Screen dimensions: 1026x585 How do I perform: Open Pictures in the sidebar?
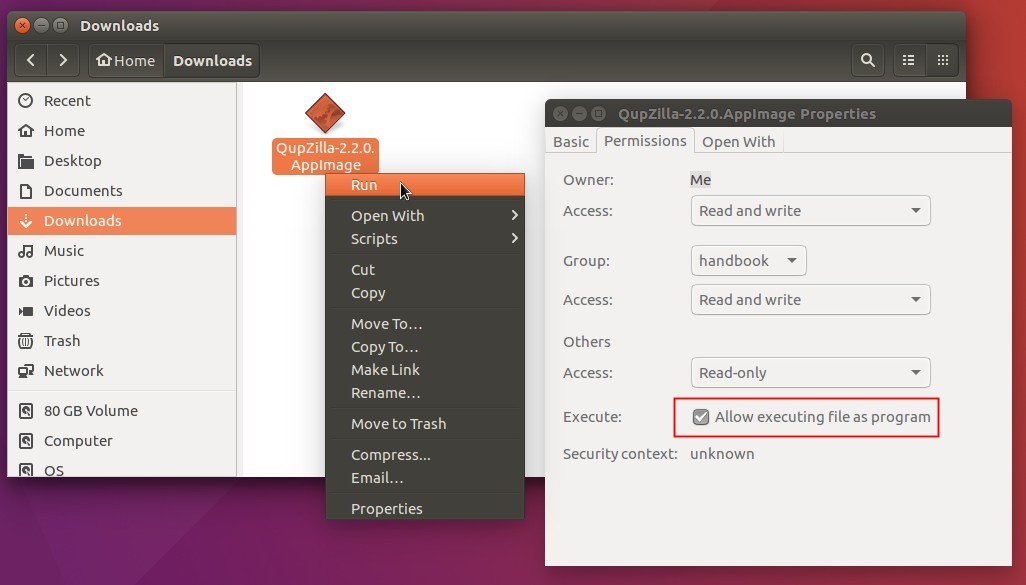(122, 281)
